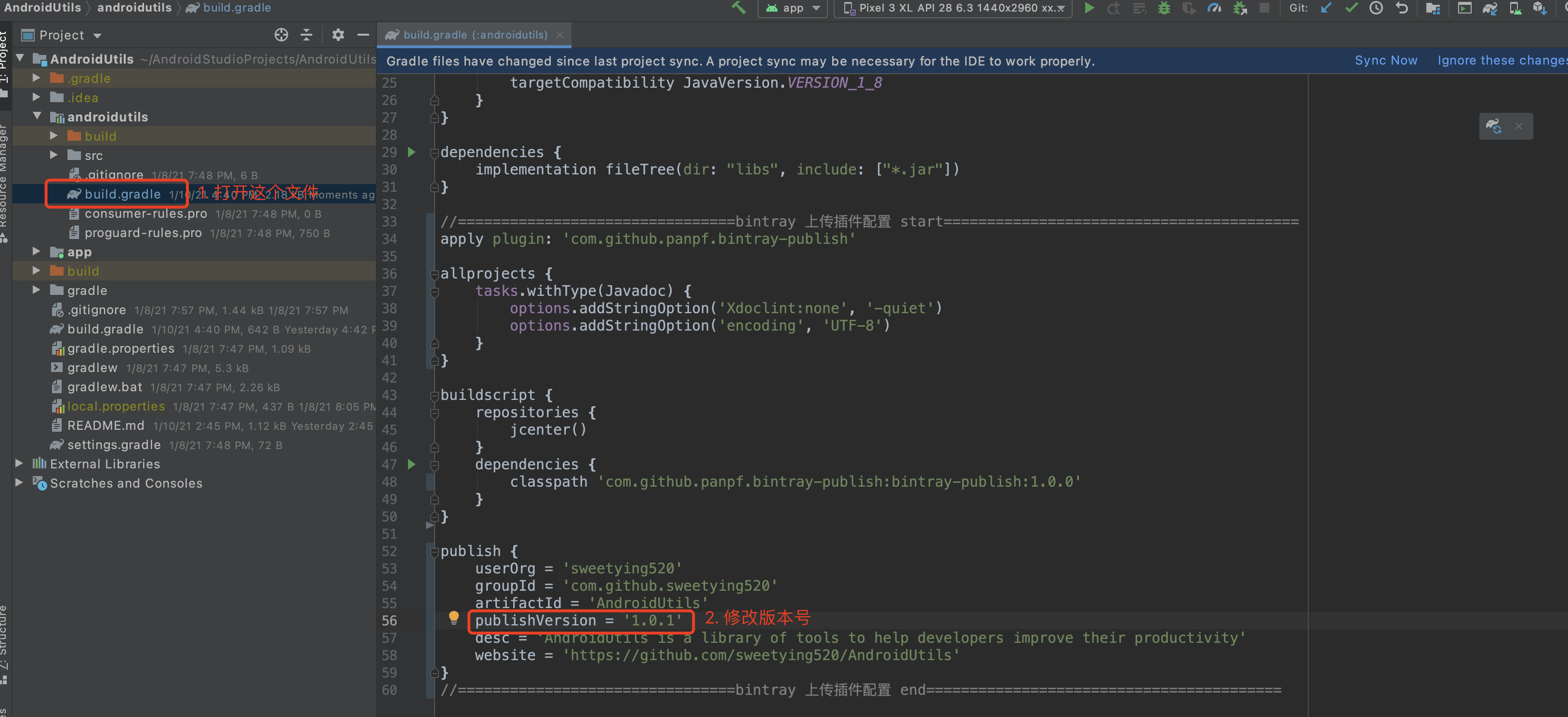Click the Make Project hammer icon

coord(738,8)
